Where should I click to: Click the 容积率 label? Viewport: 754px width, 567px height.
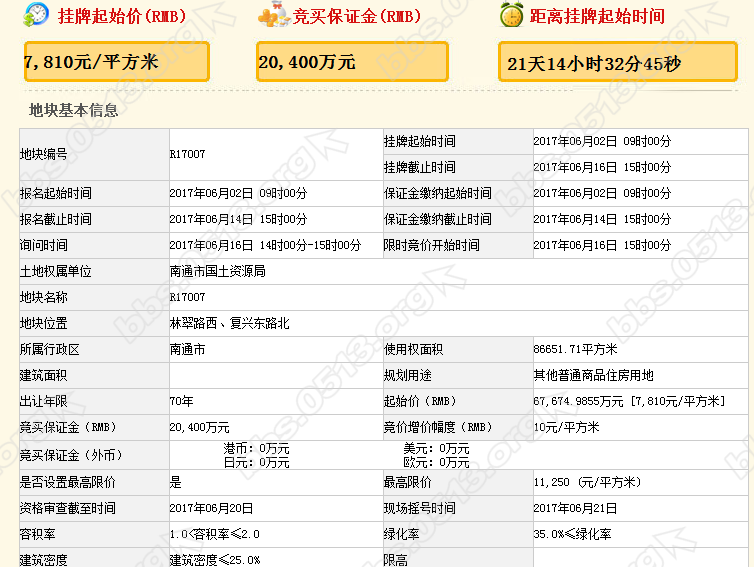pos(38,534)
